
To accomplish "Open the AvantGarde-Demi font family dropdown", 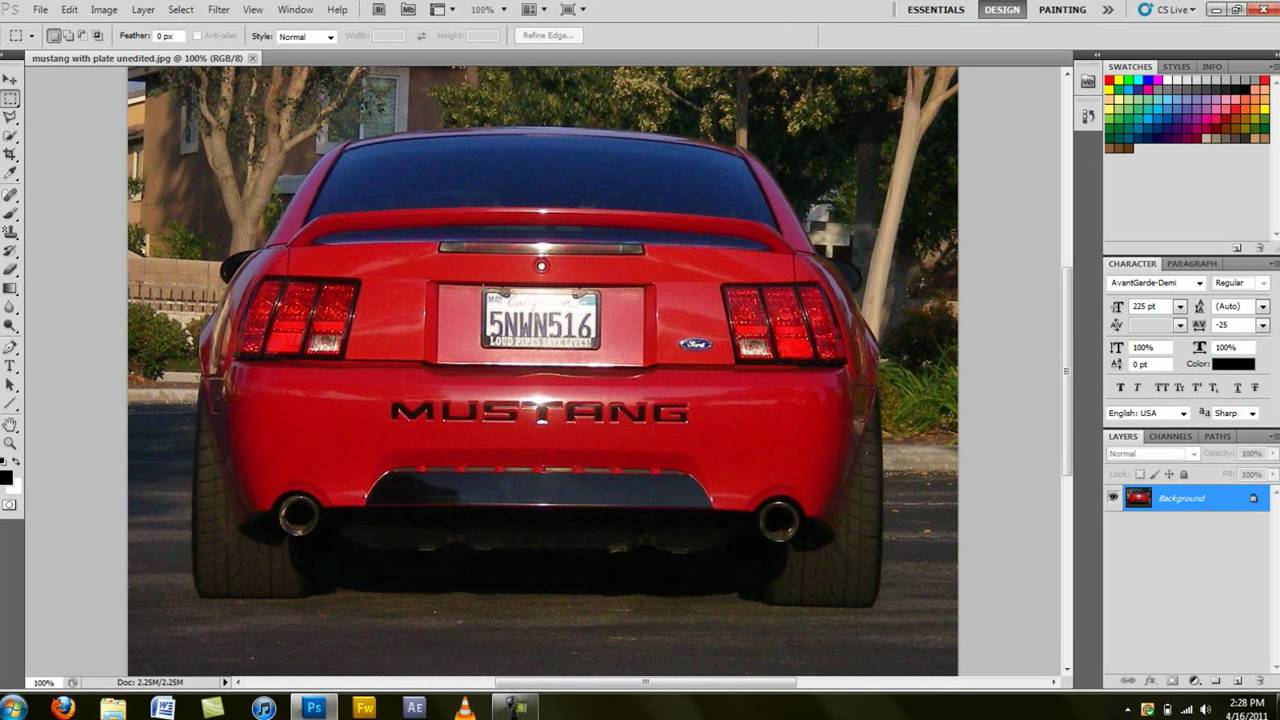I will point(1156,283).
